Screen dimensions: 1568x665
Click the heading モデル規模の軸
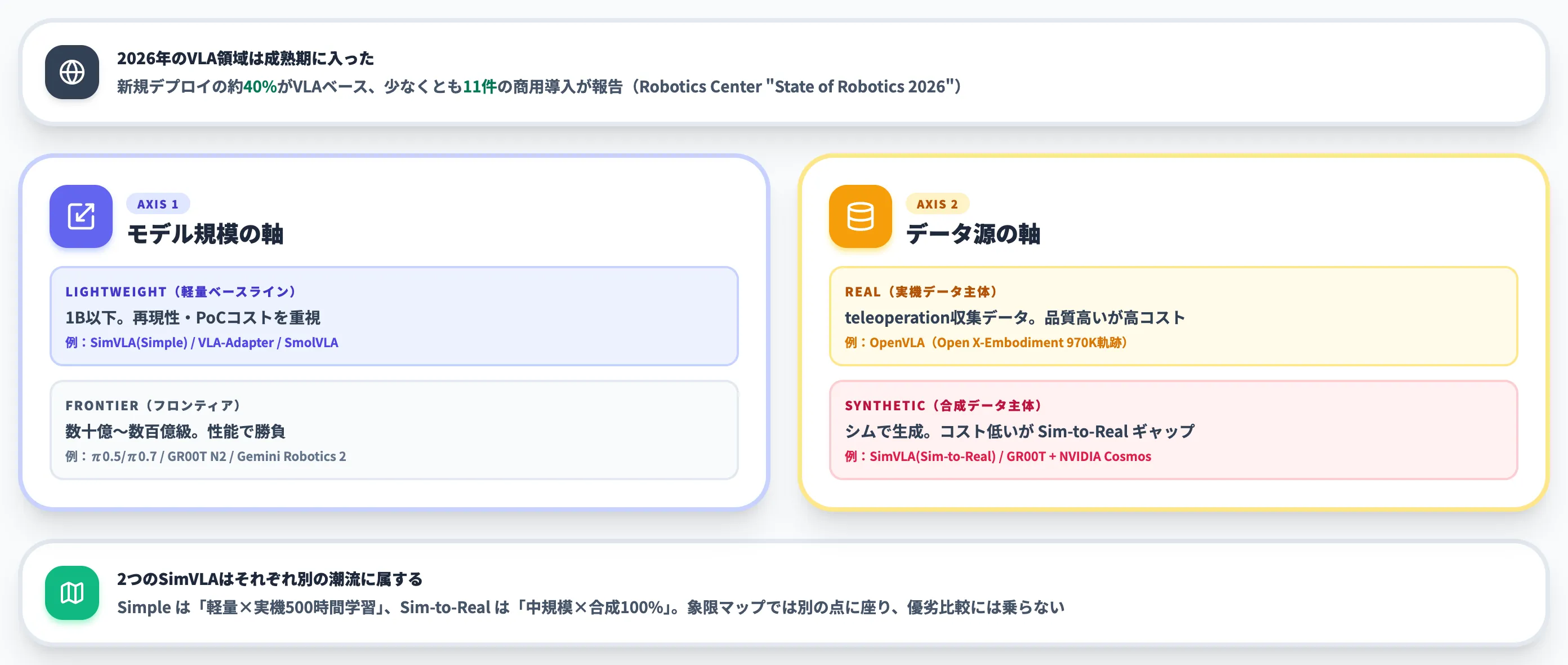(205, 234)
